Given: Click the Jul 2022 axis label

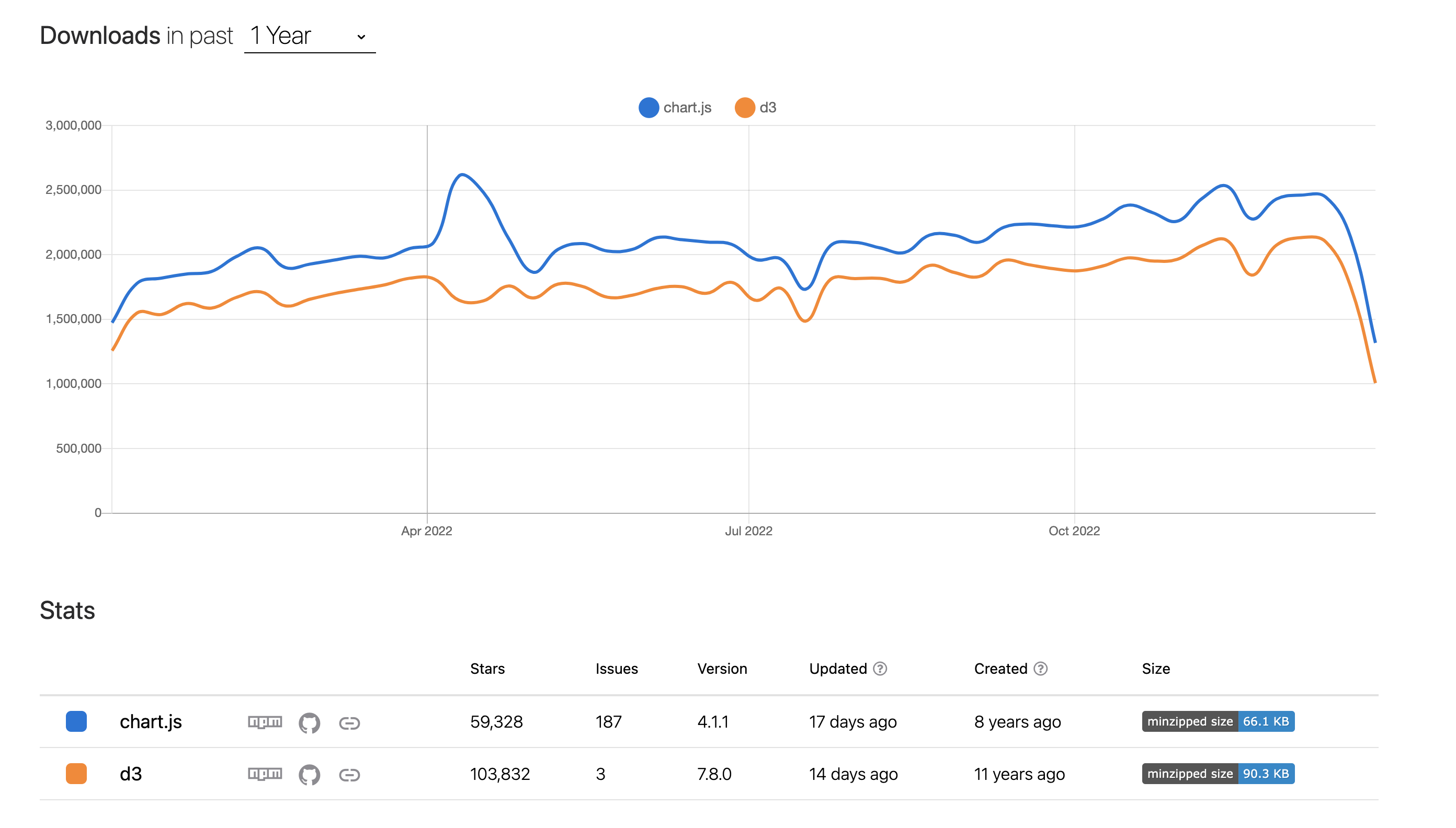Looking at the screenshot, I should [x=749, y=531].
